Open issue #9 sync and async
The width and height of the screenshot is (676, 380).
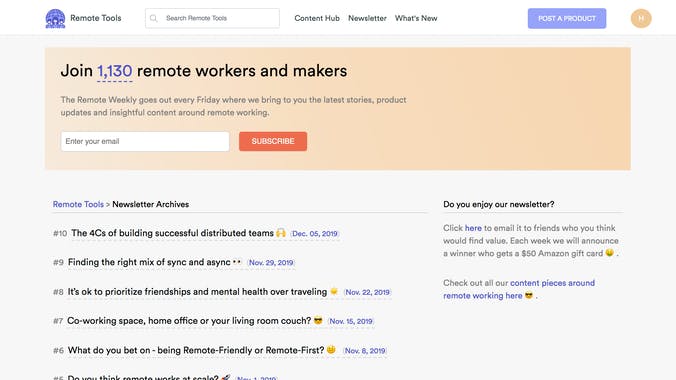(x=149, y=262)
